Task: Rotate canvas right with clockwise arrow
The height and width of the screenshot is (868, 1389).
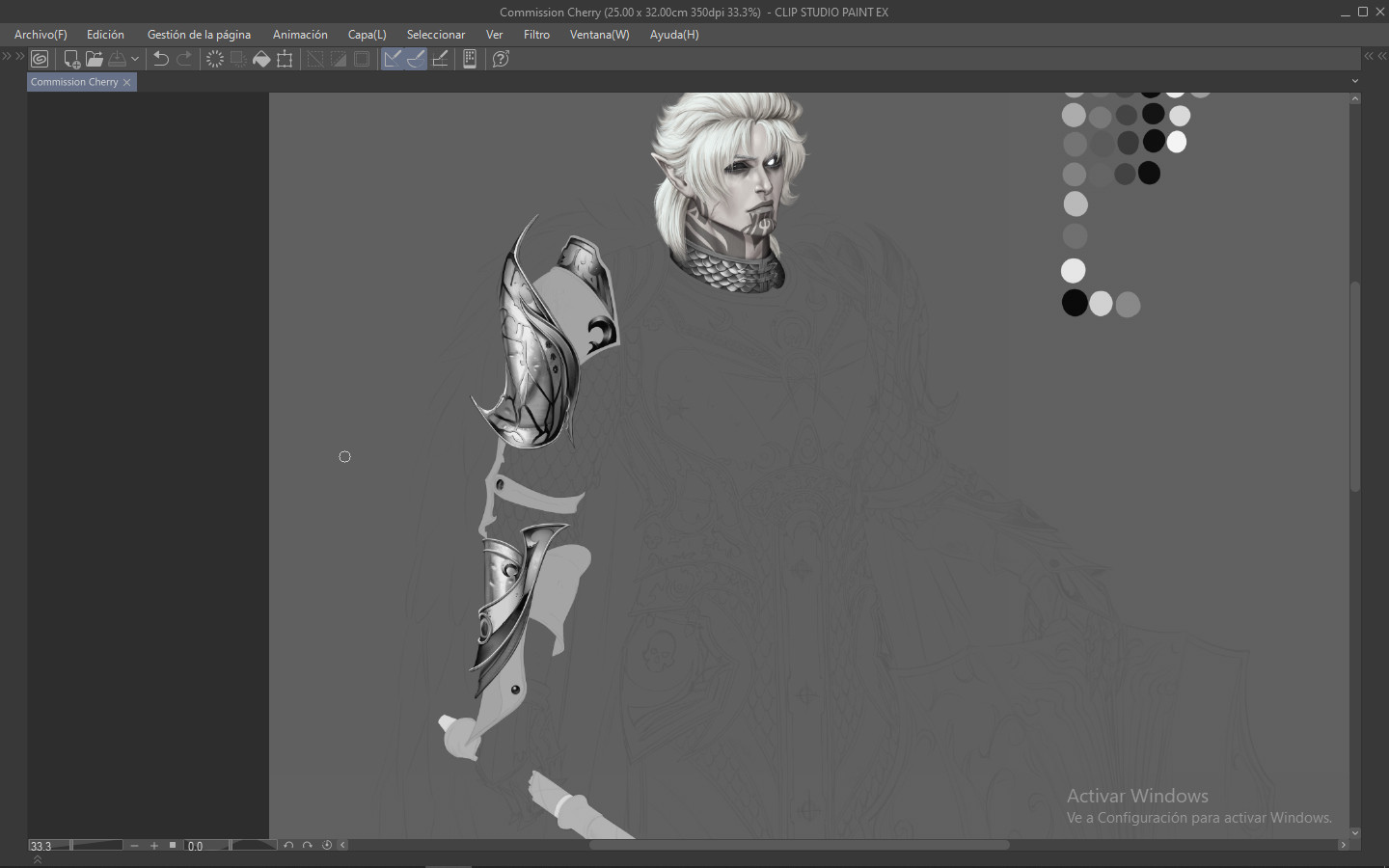Action: (308, 846)
